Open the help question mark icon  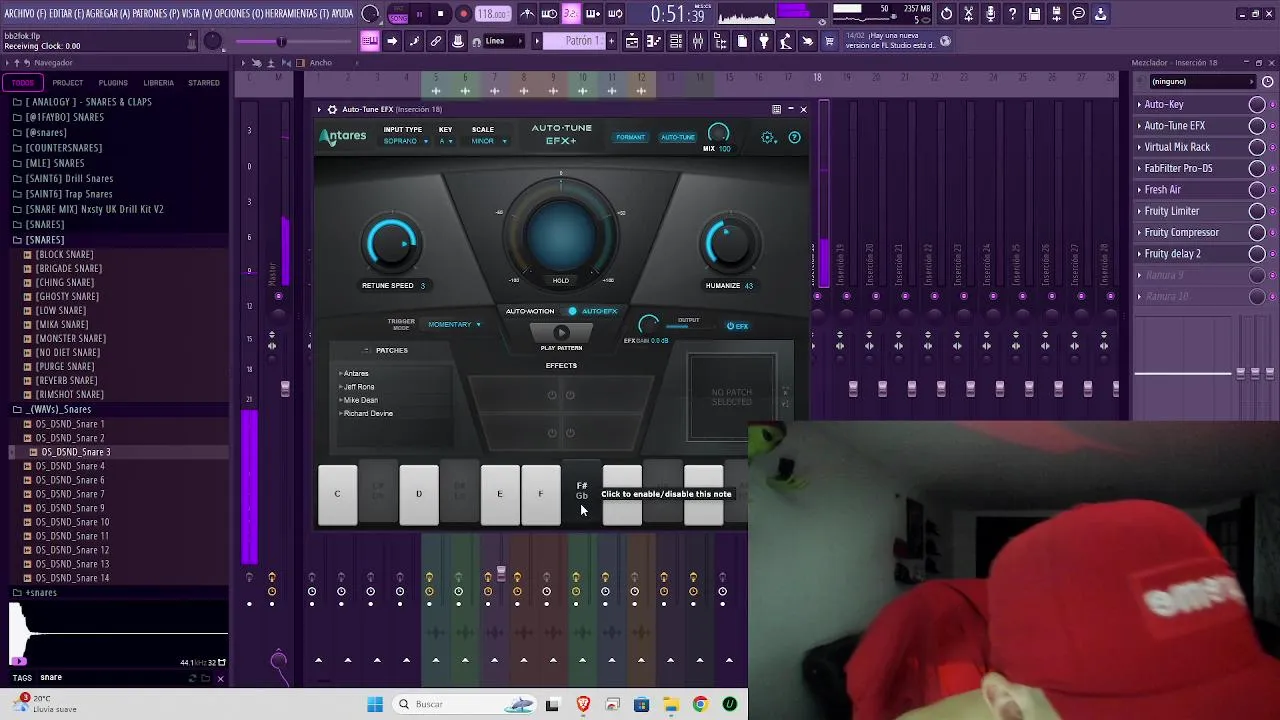(1013, 14)
